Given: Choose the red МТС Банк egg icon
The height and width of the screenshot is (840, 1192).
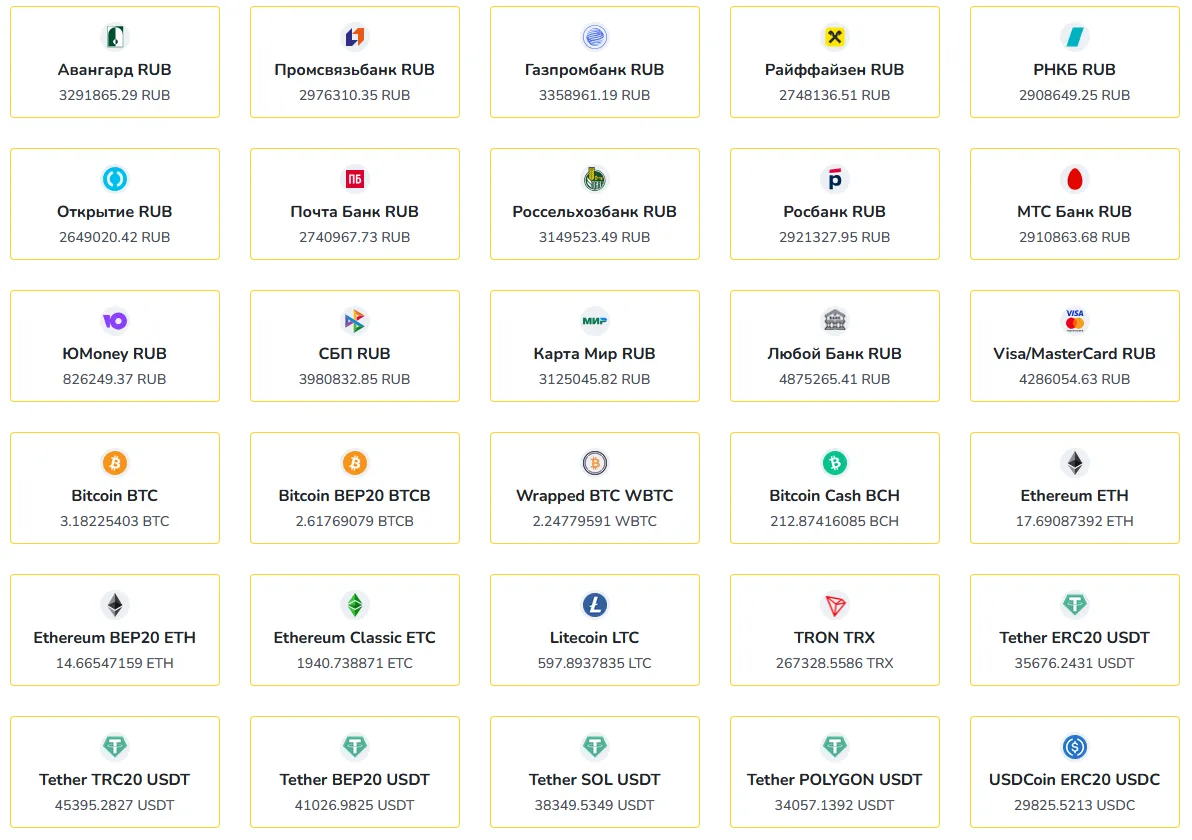Looking at the screenshot, I should 1074,179.
